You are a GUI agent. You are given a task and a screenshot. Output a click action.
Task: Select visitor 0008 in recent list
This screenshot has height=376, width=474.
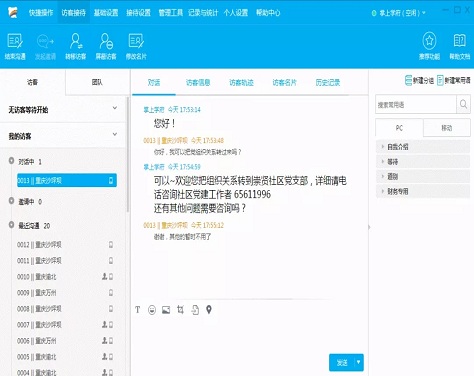coord(65,309)
